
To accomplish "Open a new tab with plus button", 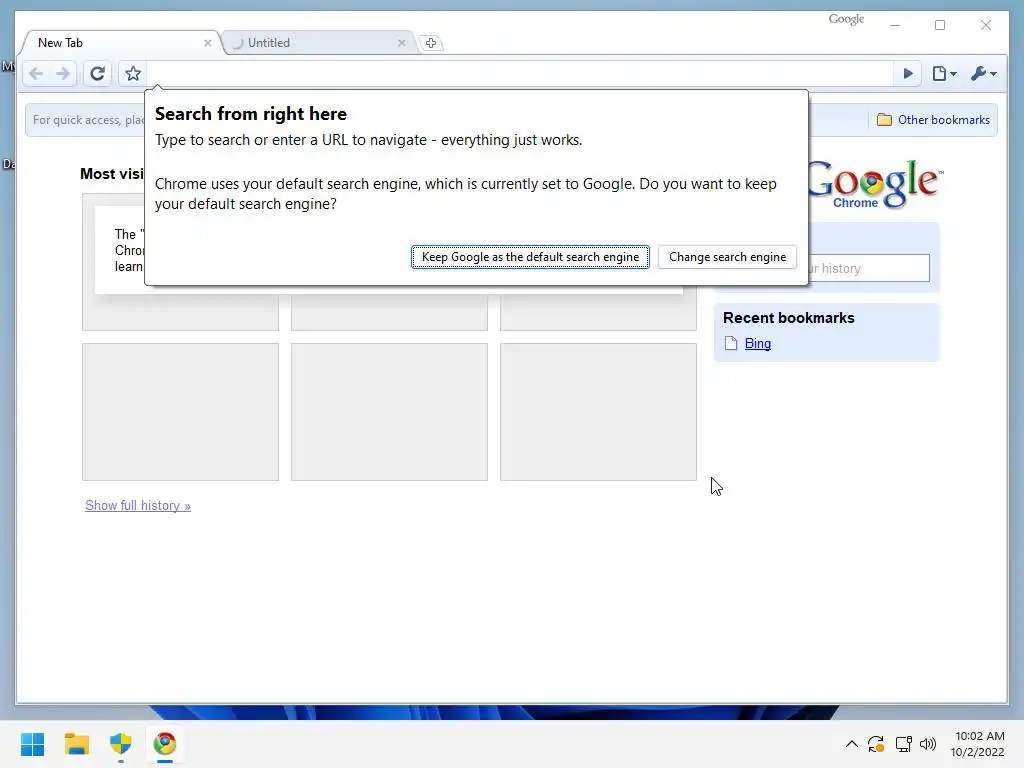I will click(x=431, y=43).
